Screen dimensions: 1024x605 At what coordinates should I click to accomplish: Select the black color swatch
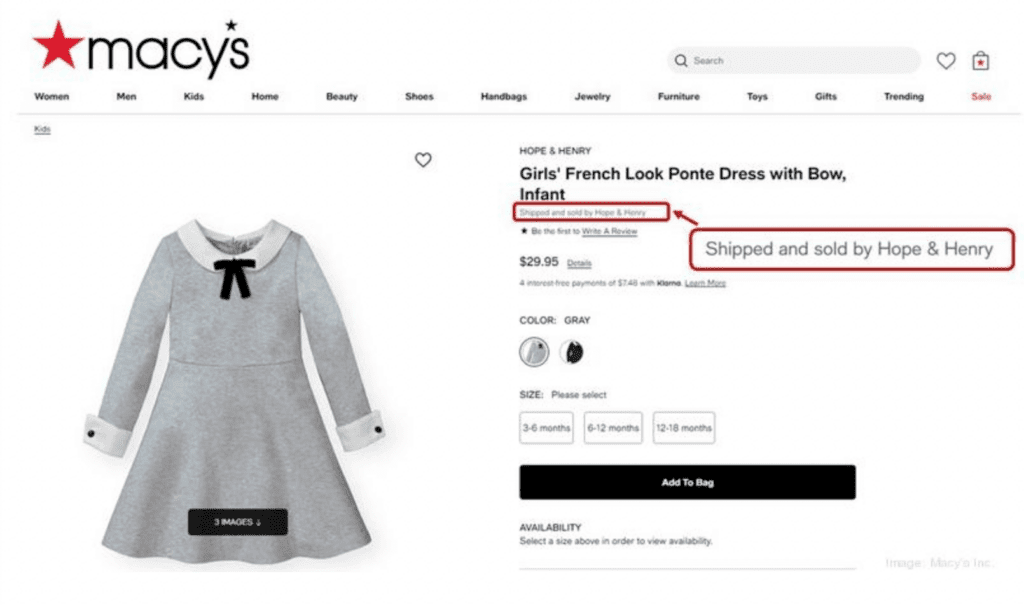(572, 352)
